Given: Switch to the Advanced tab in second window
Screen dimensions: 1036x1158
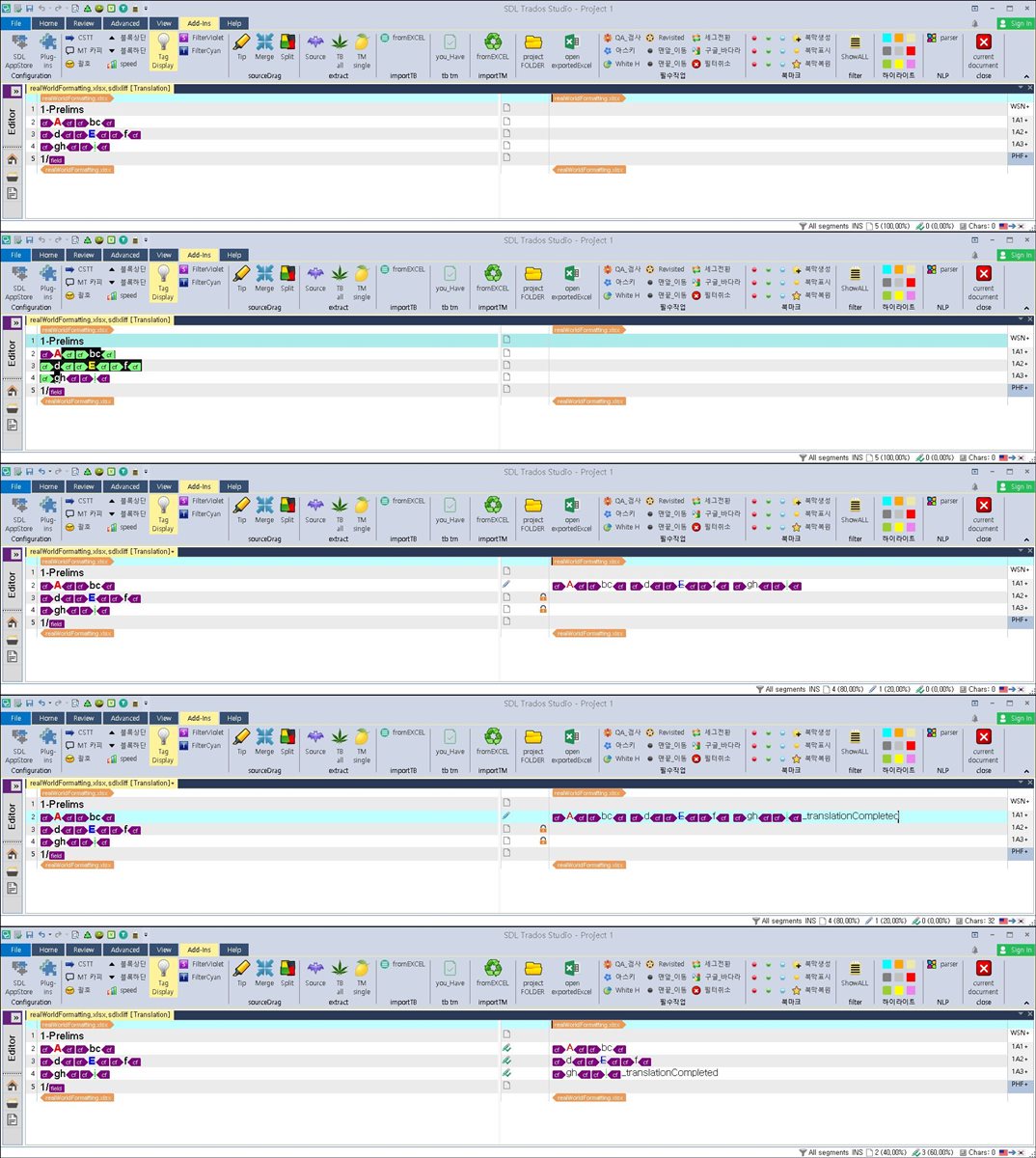Looking at the screenshot, I should tap(124, 255).
